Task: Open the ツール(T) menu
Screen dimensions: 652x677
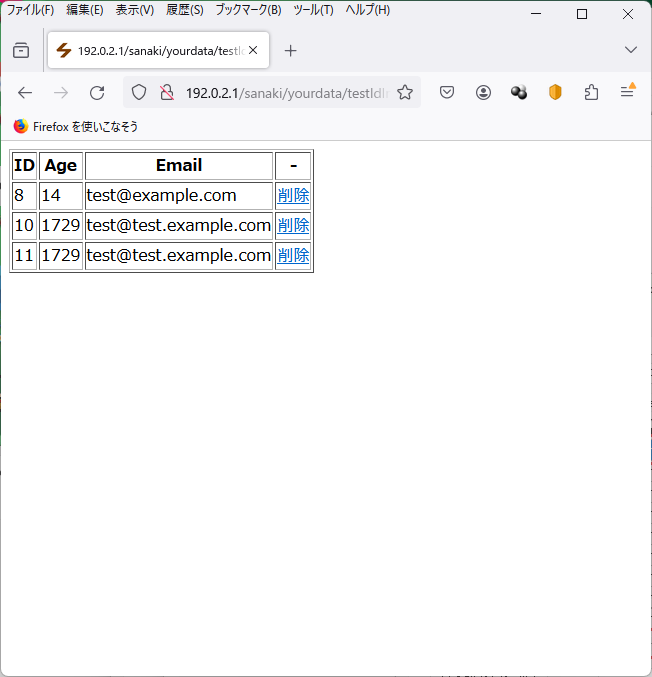Action: point(313,10)
